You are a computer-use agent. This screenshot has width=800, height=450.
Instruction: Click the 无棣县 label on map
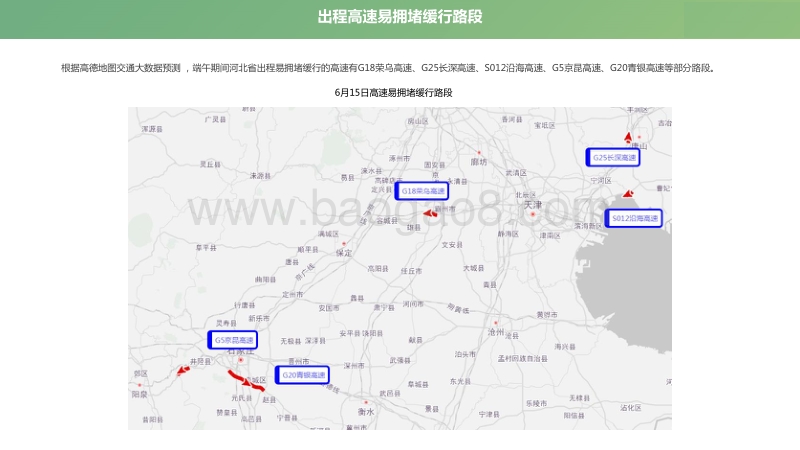[x=580, y=398]
